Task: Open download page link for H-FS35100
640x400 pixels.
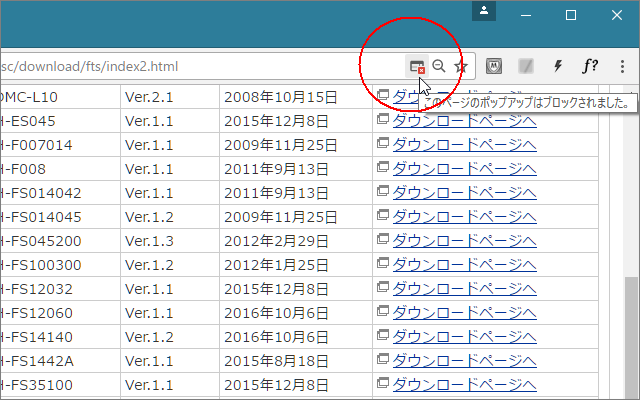Action: point(464,384)
